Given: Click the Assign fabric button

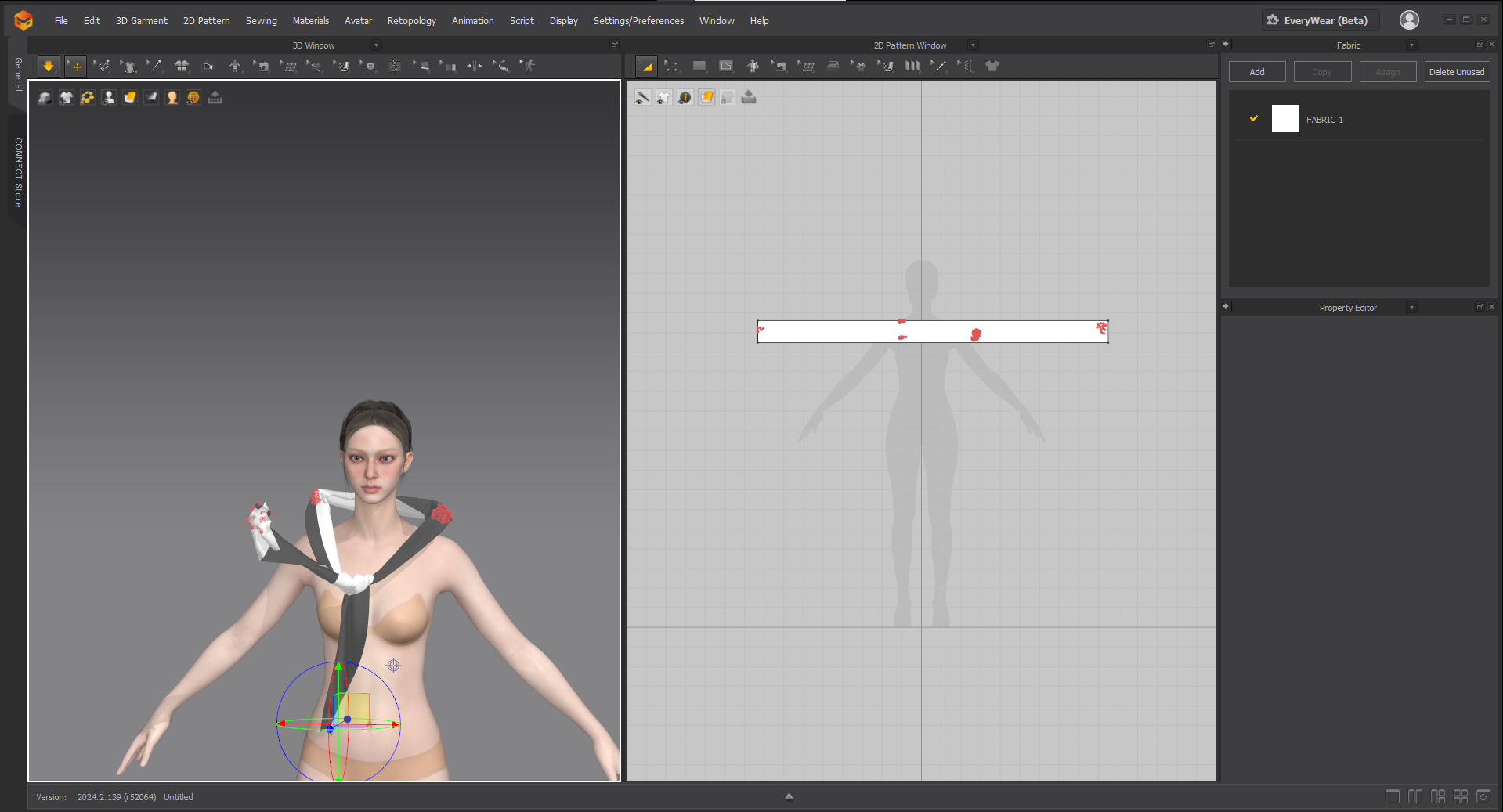Looking at the screenshot, I should [x=1388, y=72].
